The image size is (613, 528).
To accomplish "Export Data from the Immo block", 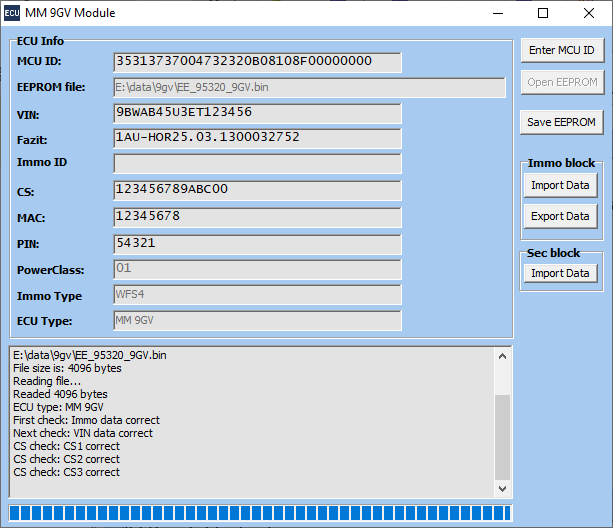I will pos(560,216).
